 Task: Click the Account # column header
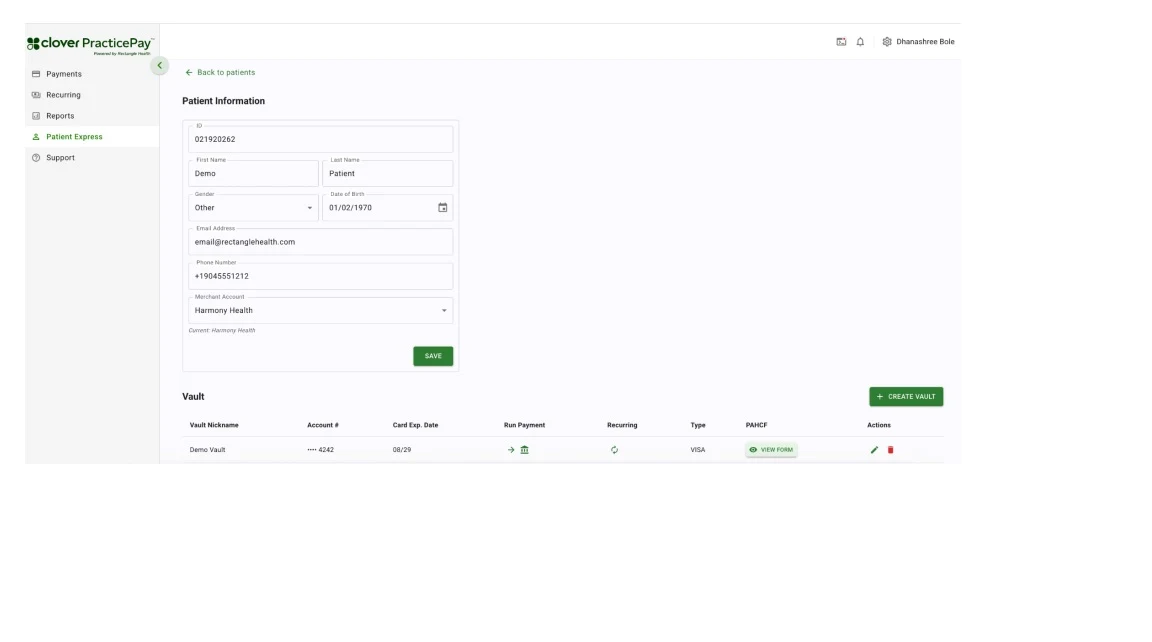(x=323, y=425)
